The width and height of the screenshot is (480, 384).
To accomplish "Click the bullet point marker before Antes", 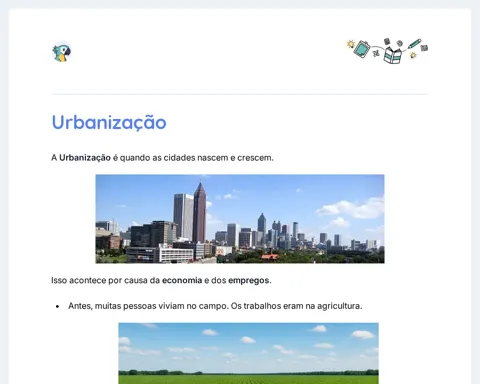I will (58, 306).
